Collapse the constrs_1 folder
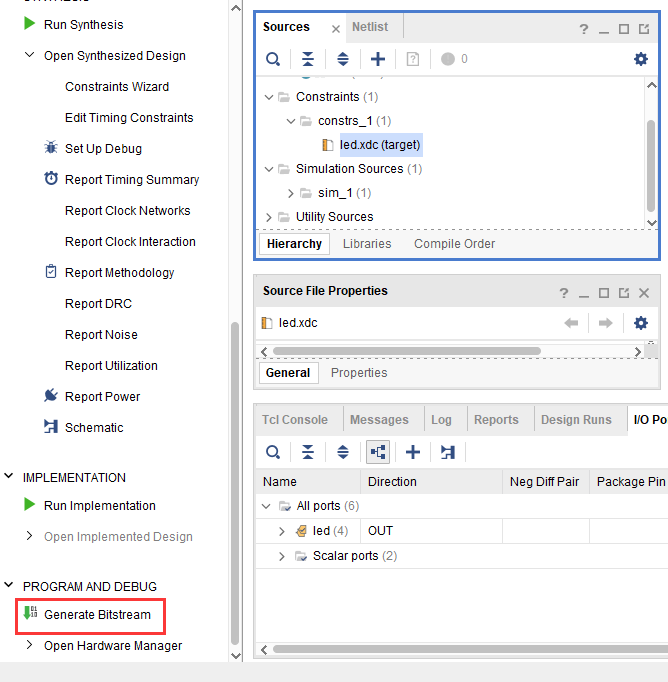 tap(291, 121)
